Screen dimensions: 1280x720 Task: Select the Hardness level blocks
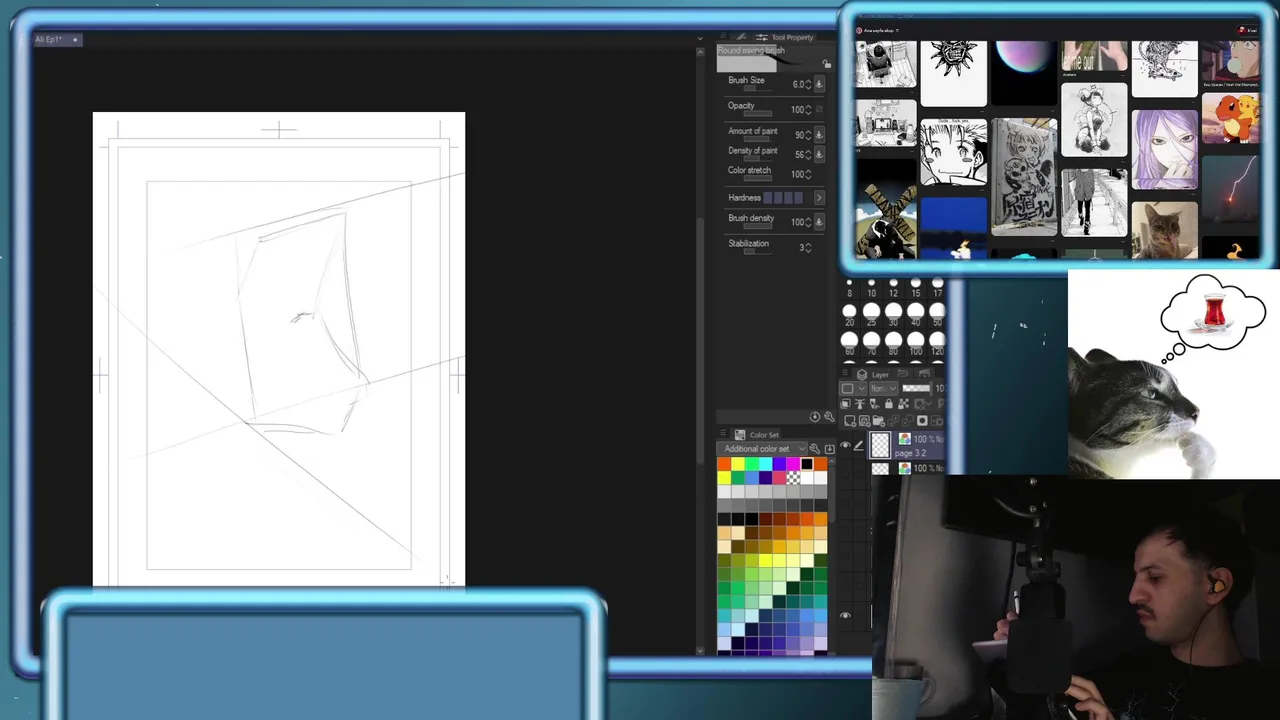click(784, 198)
